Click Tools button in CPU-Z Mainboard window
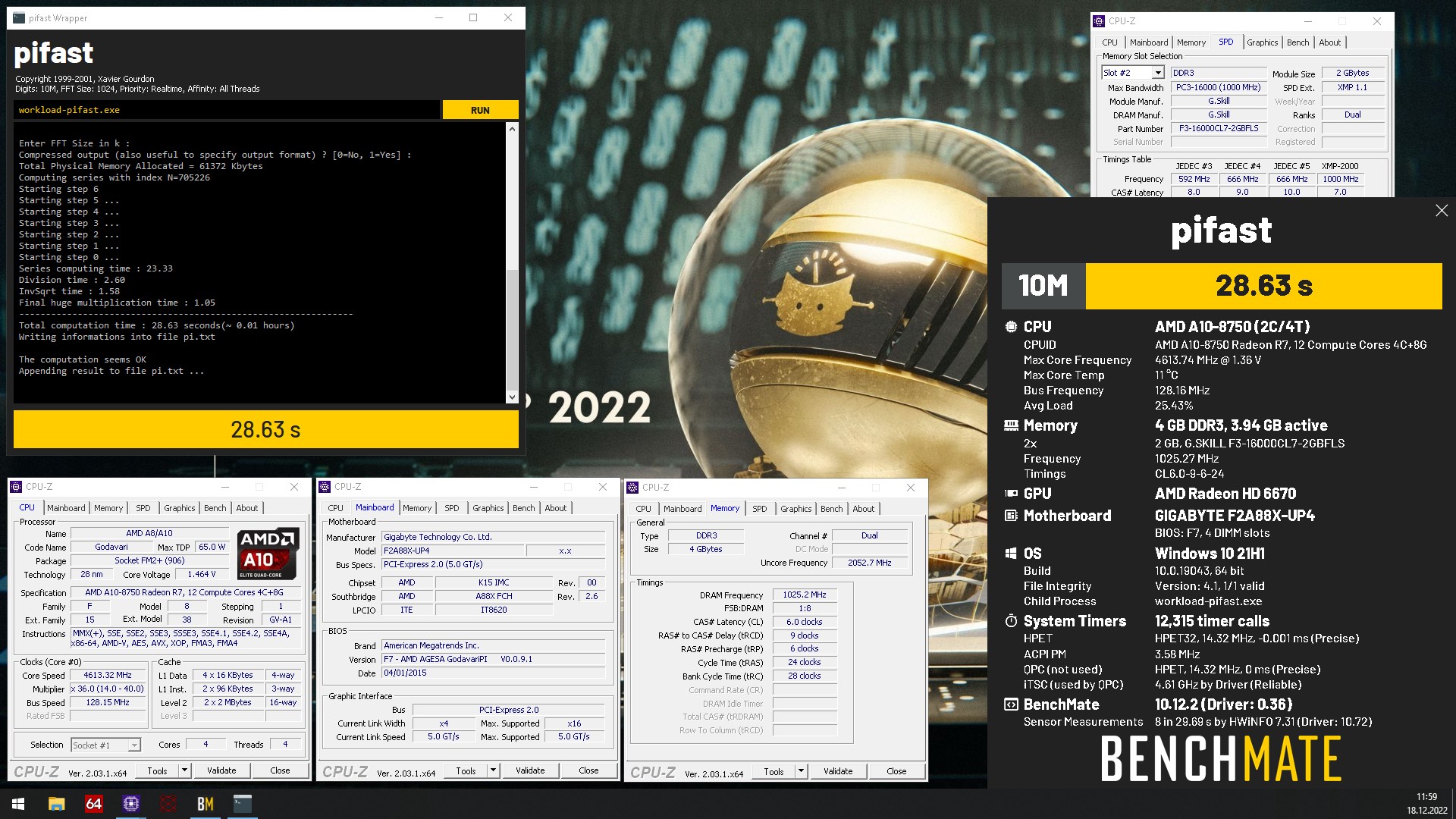 click(466, 770)
